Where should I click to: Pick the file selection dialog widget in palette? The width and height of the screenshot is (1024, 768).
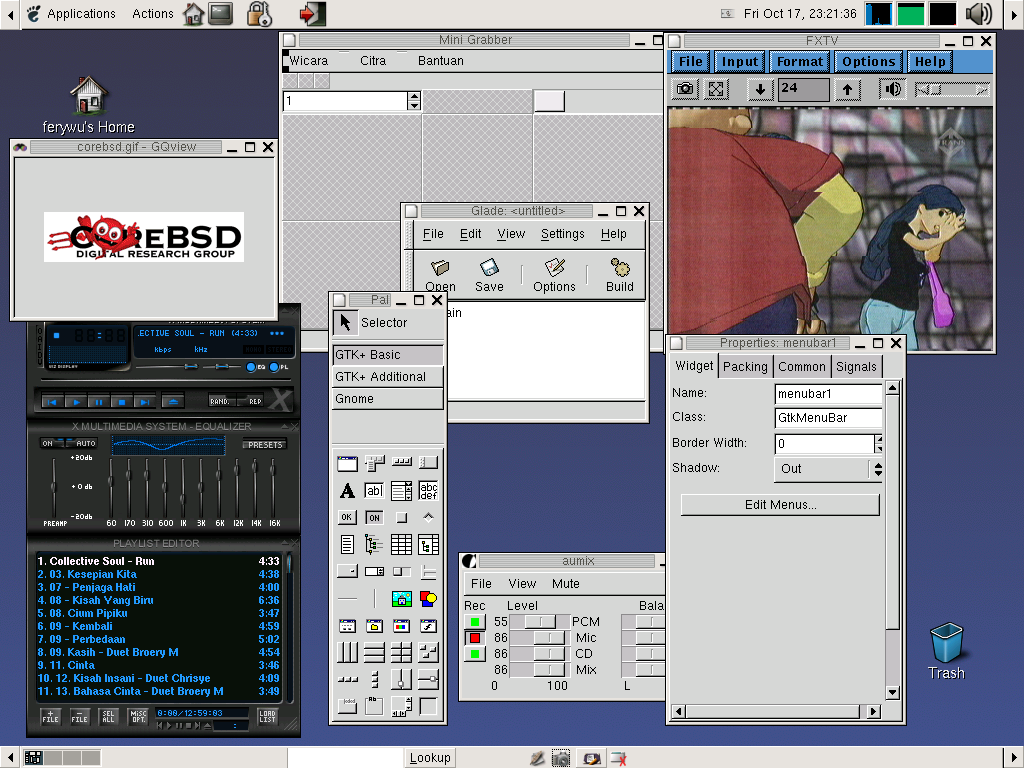pos(374,626)
